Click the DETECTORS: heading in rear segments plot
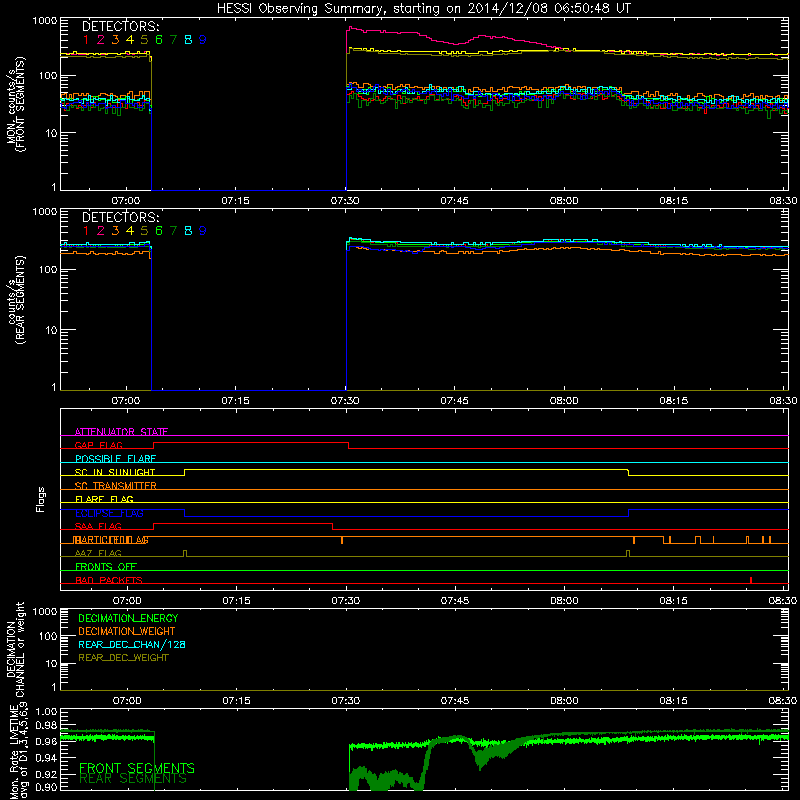The width and height of the screenshot is (800, 800). point(121,217)
